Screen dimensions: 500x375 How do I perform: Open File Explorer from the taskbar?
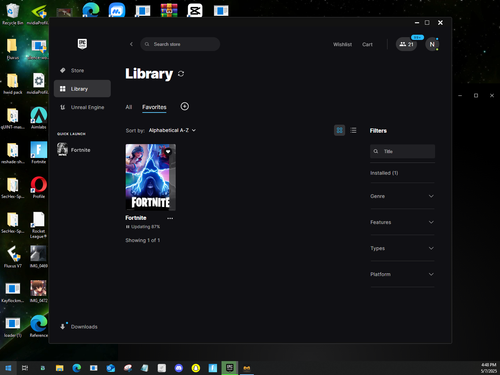pyautogui.click(x=60, y=368)
